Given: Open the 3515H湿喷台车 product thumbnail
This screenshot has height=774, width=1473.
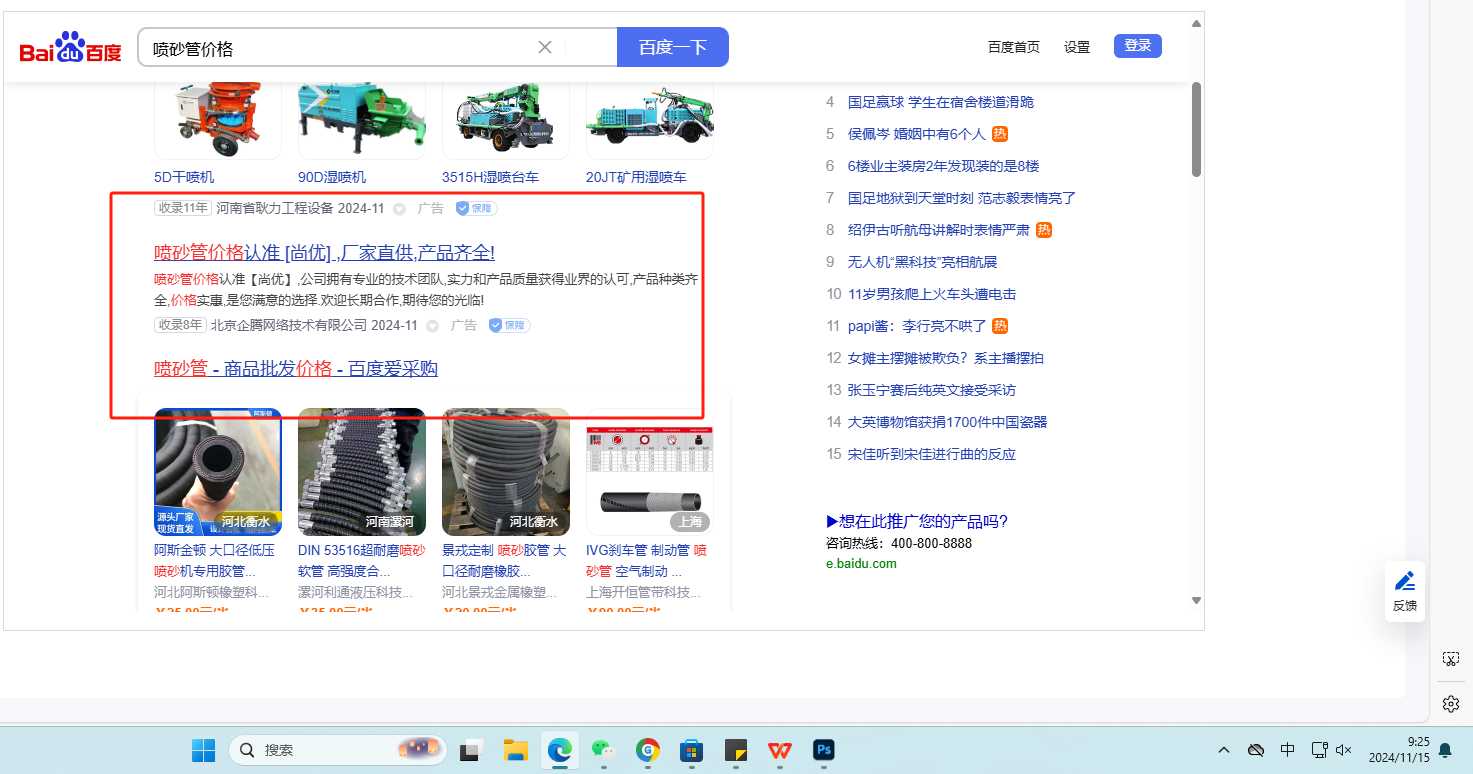Looking at the screenshot, I should (x=506, y=119).
